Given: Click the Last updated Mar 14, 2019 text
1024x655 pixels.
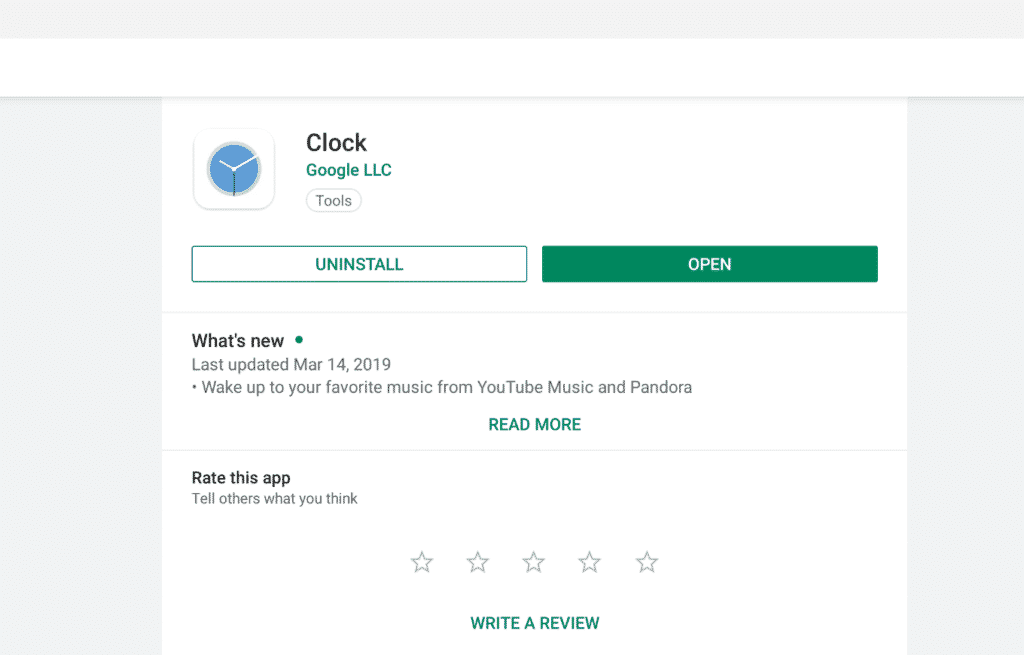Looking at the screenshot, I should 290,364.
